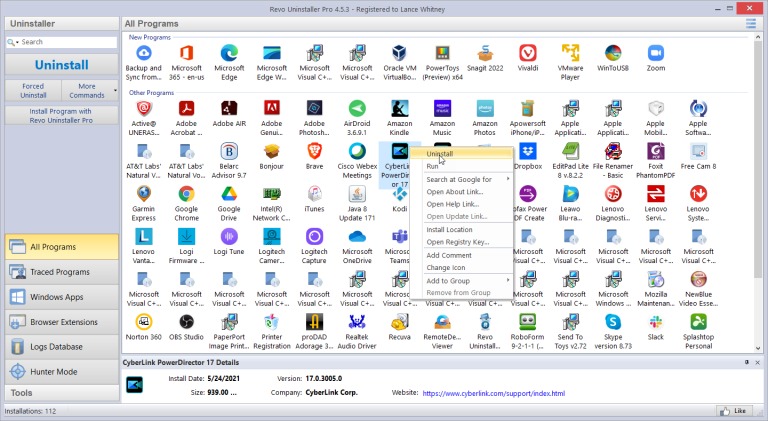Choose Install Location in context menu
This screenshot has height=421, width=768.
coord(462,230)
